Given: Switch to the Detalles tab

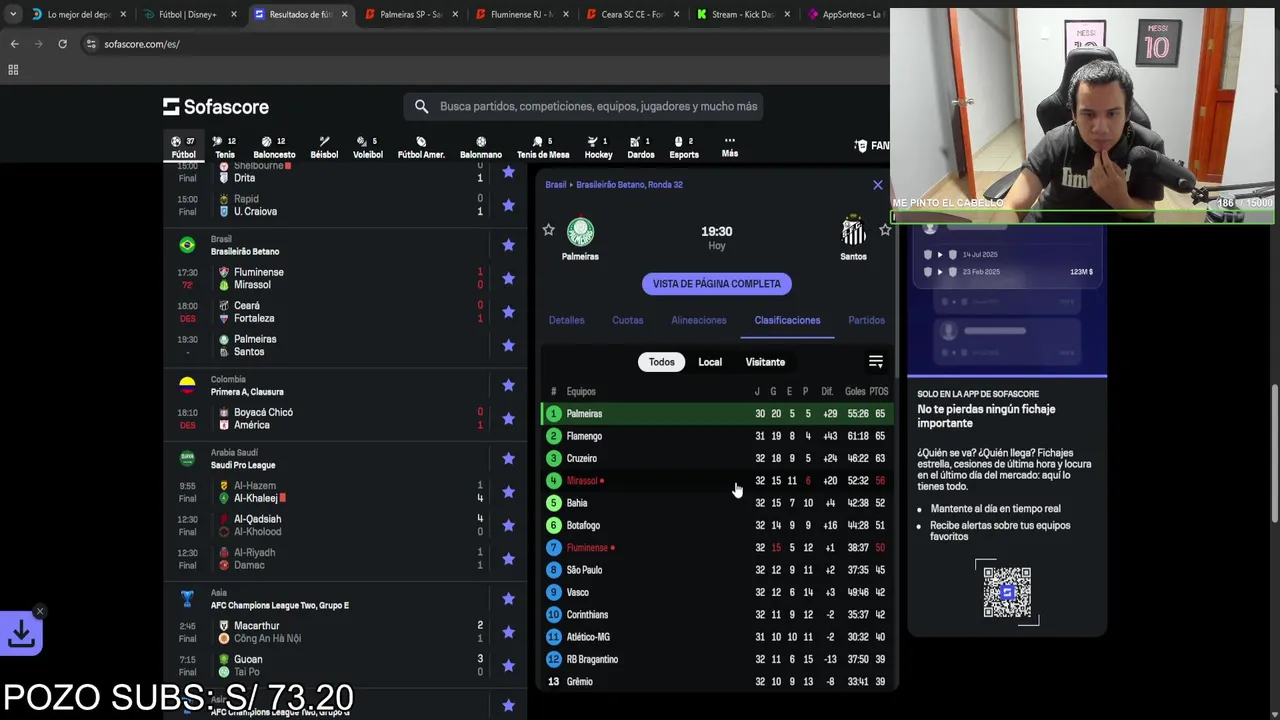Looking at the screenshot, I should click(566, 320).
